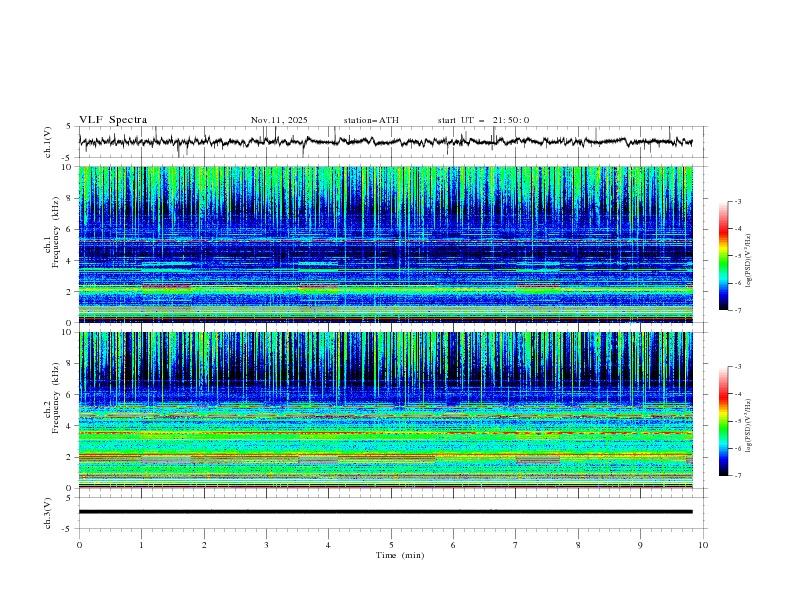The width and height of the screenshot is (792, 612).
Task: Click the 10 tick on time axis
Action: [x=703, y=545]
